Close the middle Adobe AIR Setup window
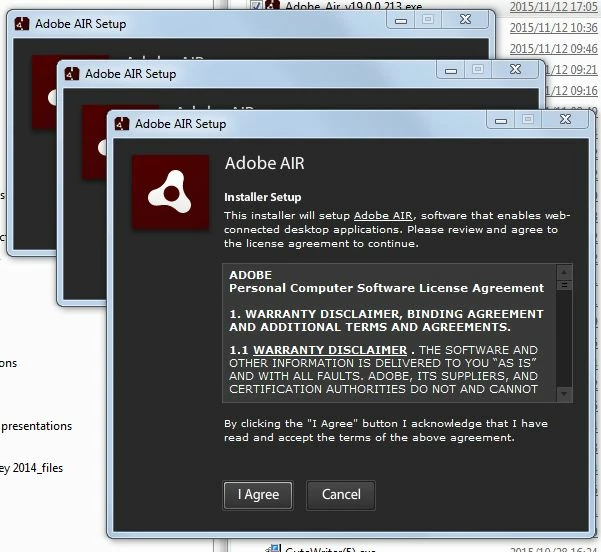 [x=516, y=69]
